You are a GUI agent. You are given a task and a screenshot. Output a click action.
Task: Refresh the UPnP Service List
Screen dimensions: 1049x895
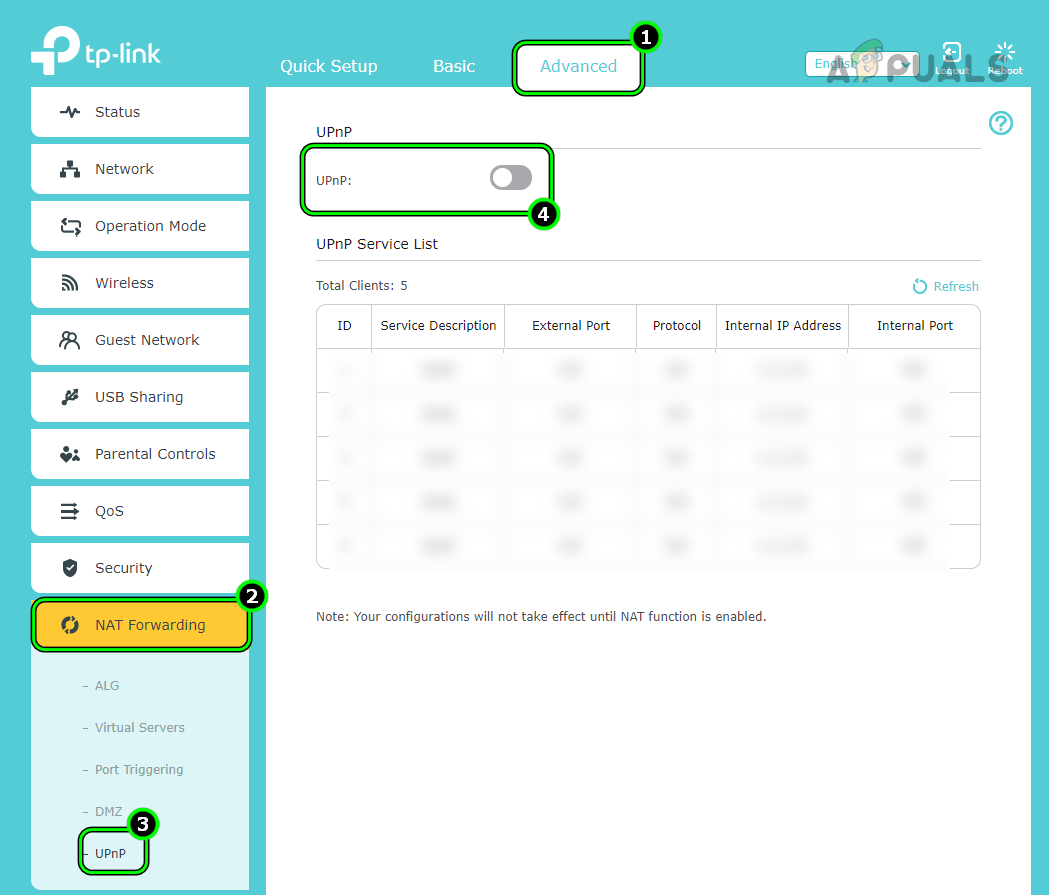tap(944, 286)
